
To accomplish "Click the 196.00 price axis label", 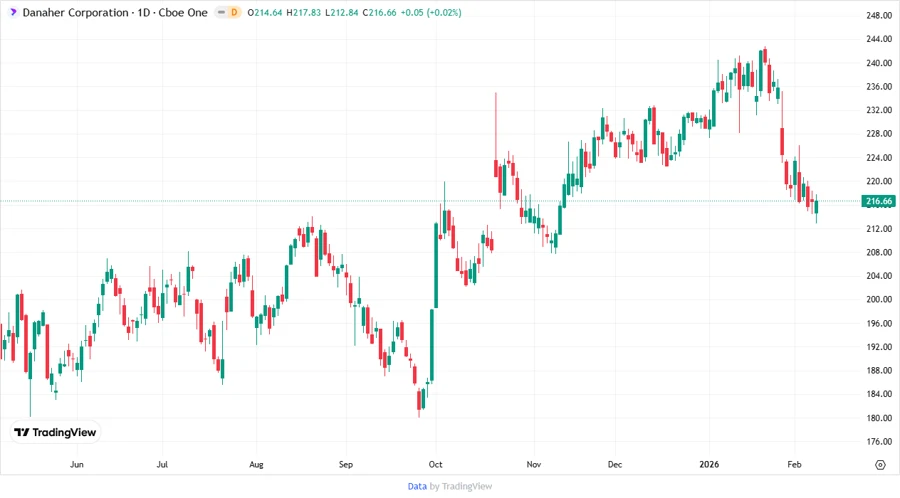I will click(879, 324).
